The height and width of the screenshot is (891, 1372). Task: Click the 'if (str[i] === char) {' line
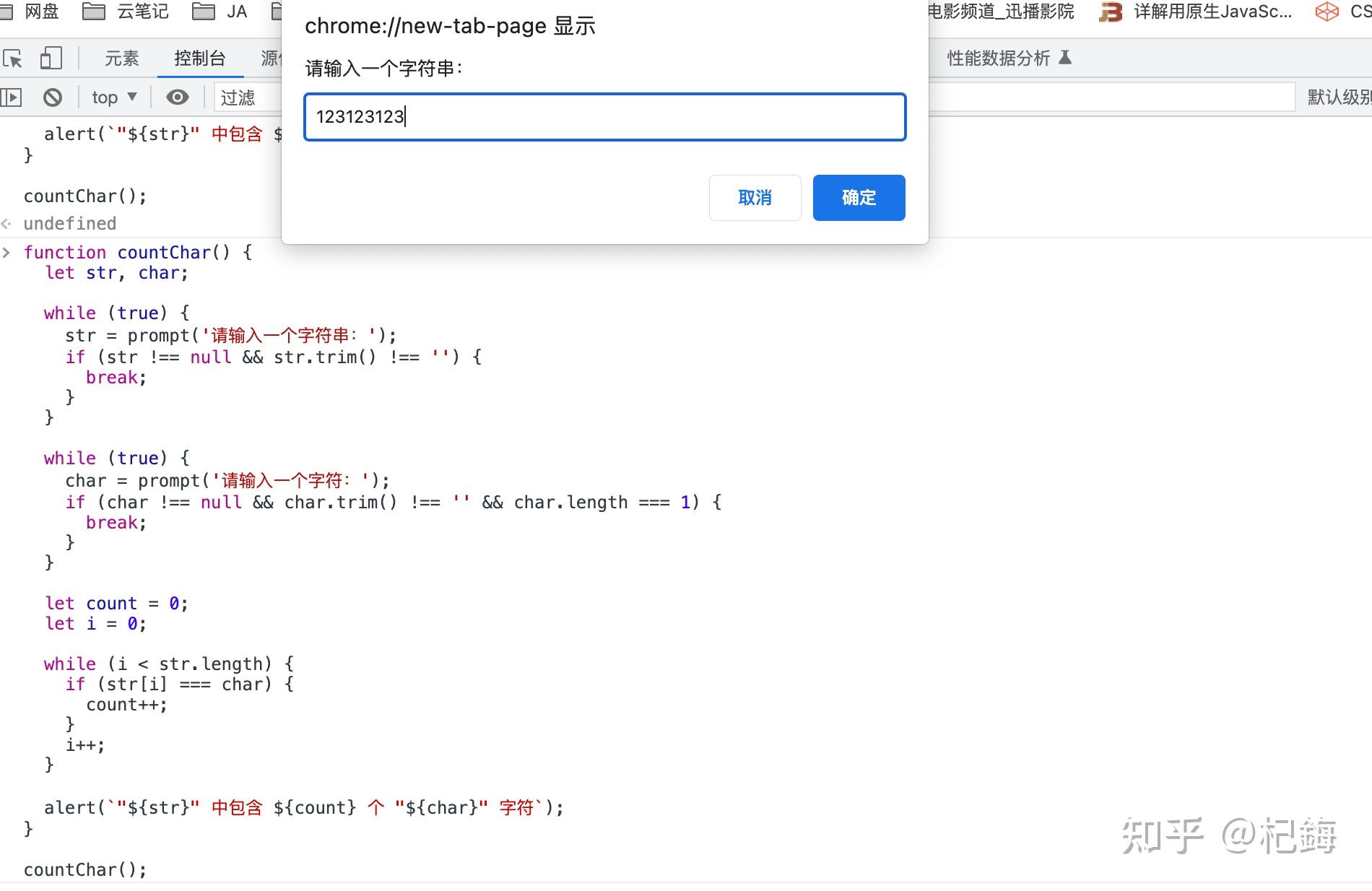pyautogui.click(x=180, y=684)
